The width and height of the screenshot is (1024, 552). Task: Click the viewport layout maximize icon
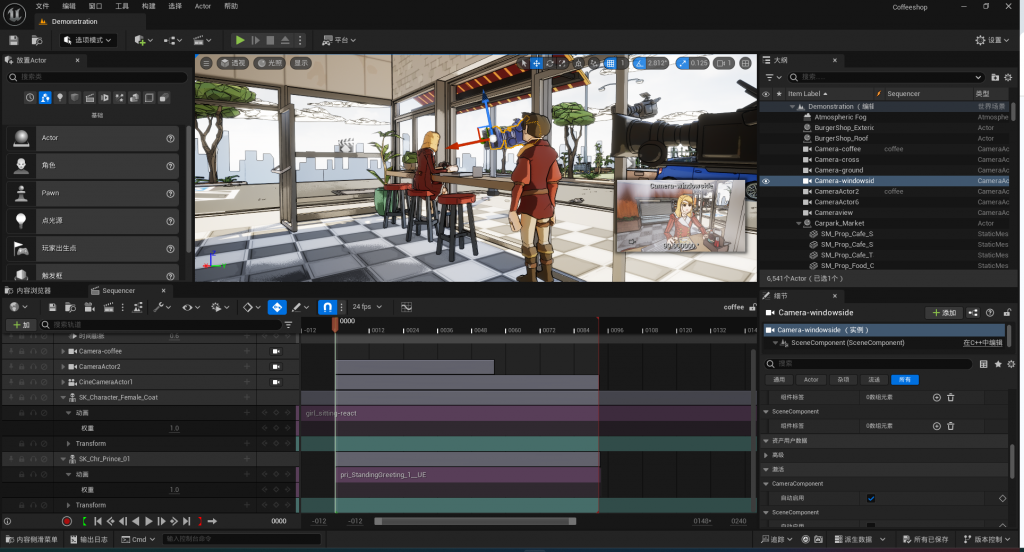coord(745,63)
